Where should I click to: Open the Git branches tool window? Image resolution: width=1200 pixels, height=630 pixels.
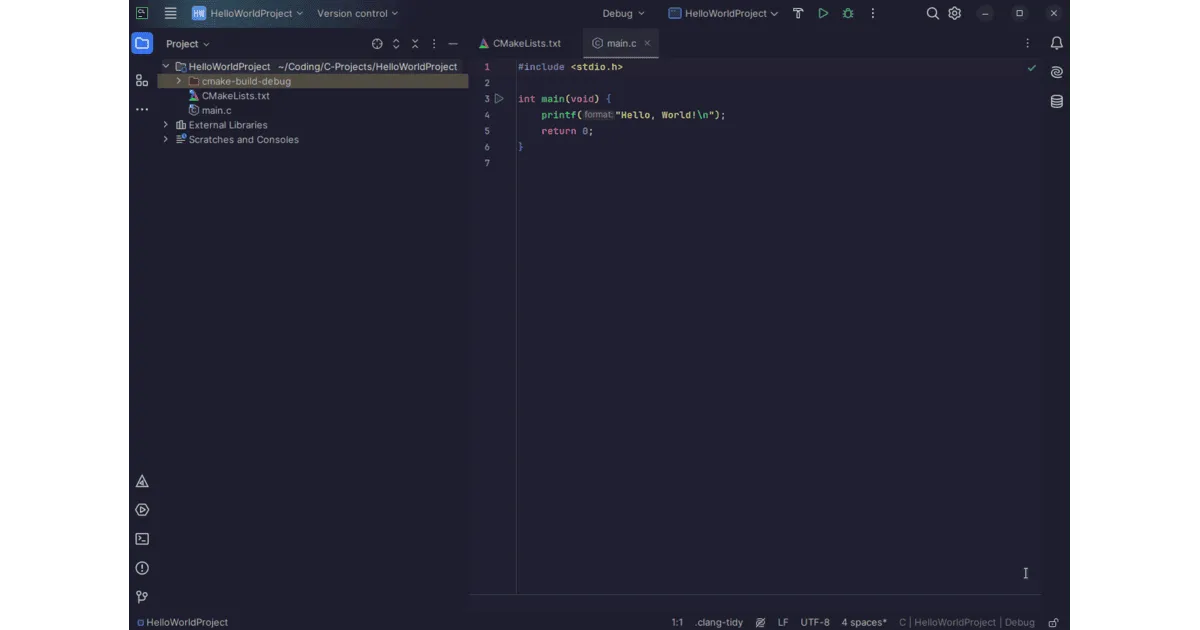coord(142,596)
